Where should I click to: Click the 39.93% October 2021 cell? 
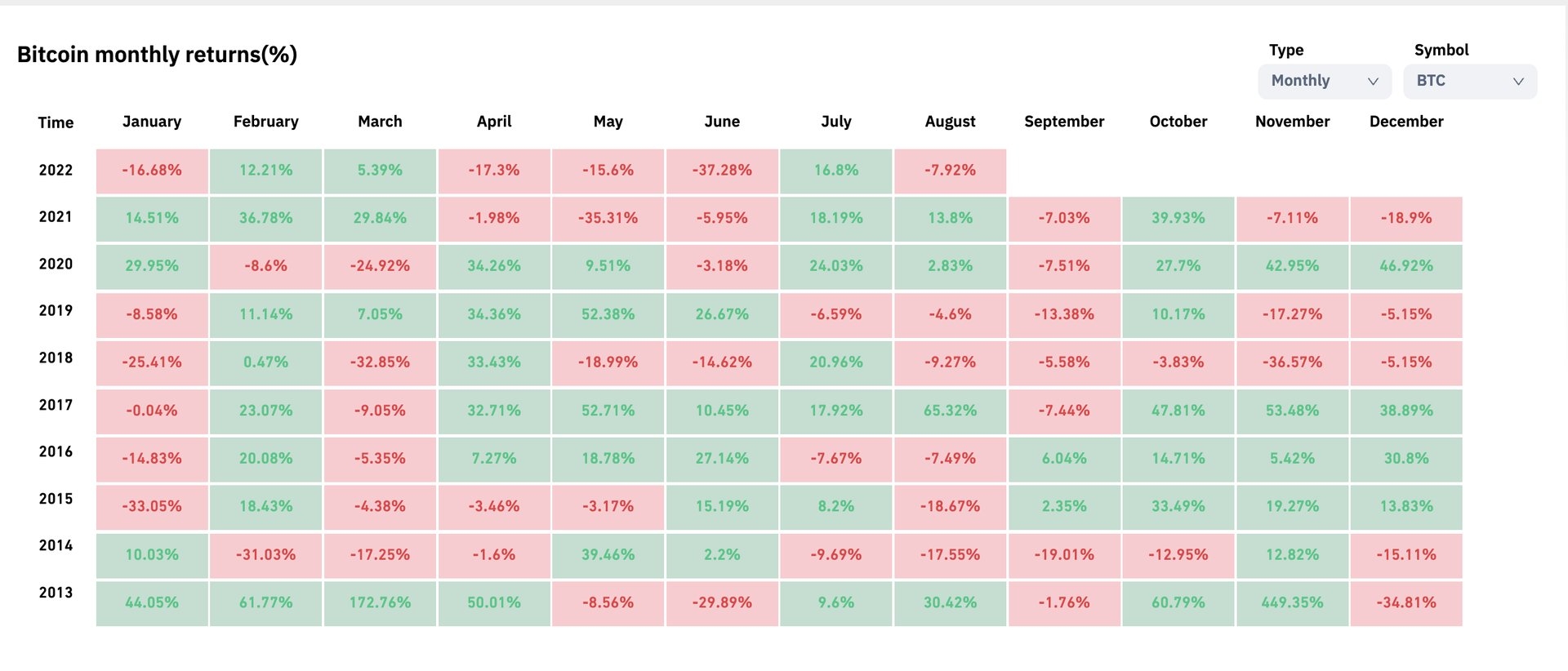pyautogui.click(x=1178, y=218)
